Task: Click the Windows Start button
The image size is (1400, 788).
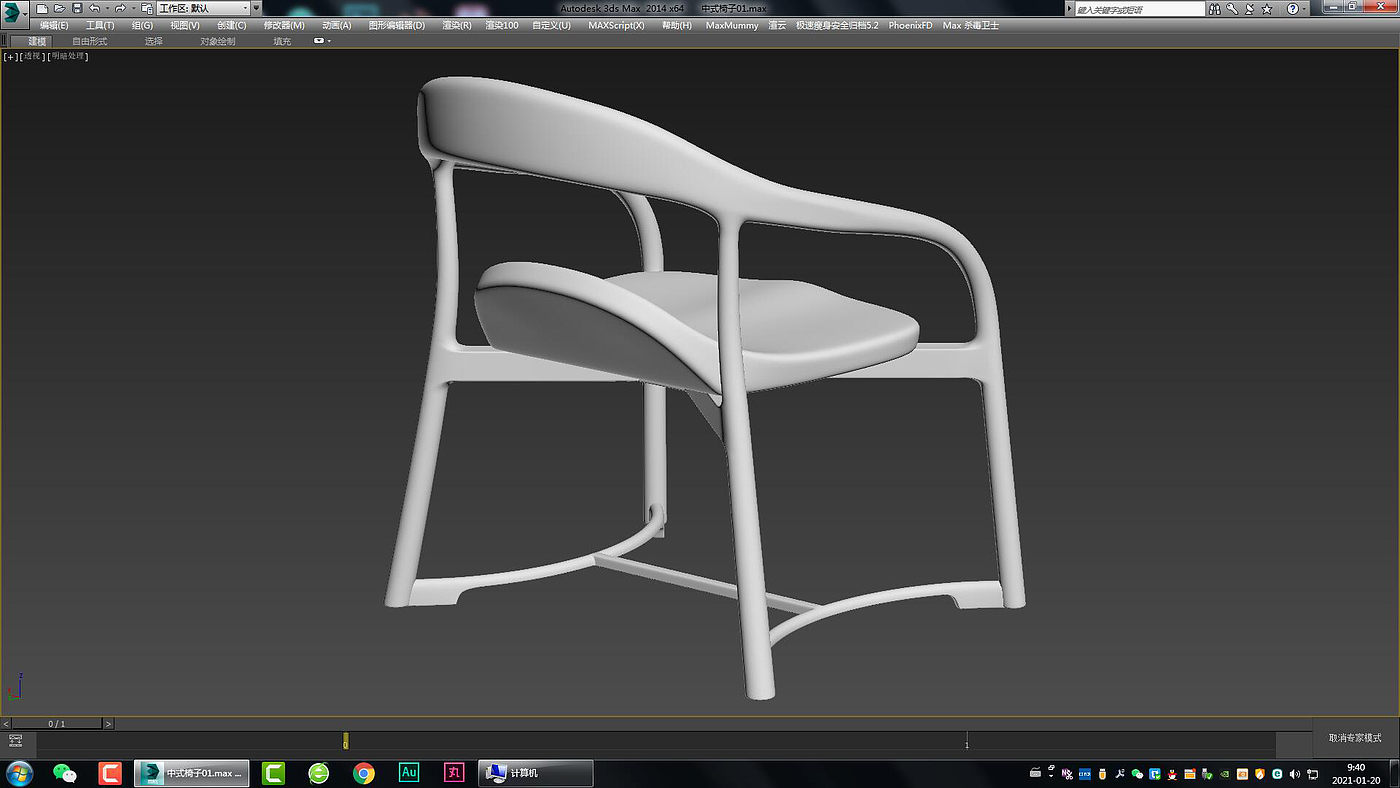Action: coord(20,773)
